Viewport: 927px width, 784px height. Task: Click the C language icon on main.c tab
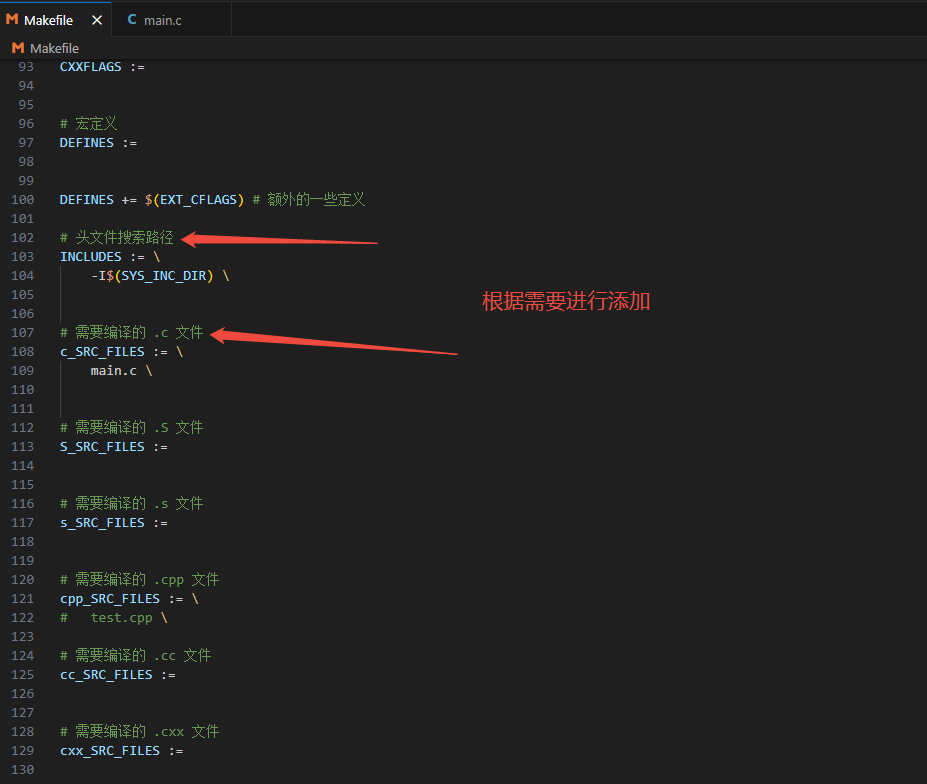pos(132,20)
